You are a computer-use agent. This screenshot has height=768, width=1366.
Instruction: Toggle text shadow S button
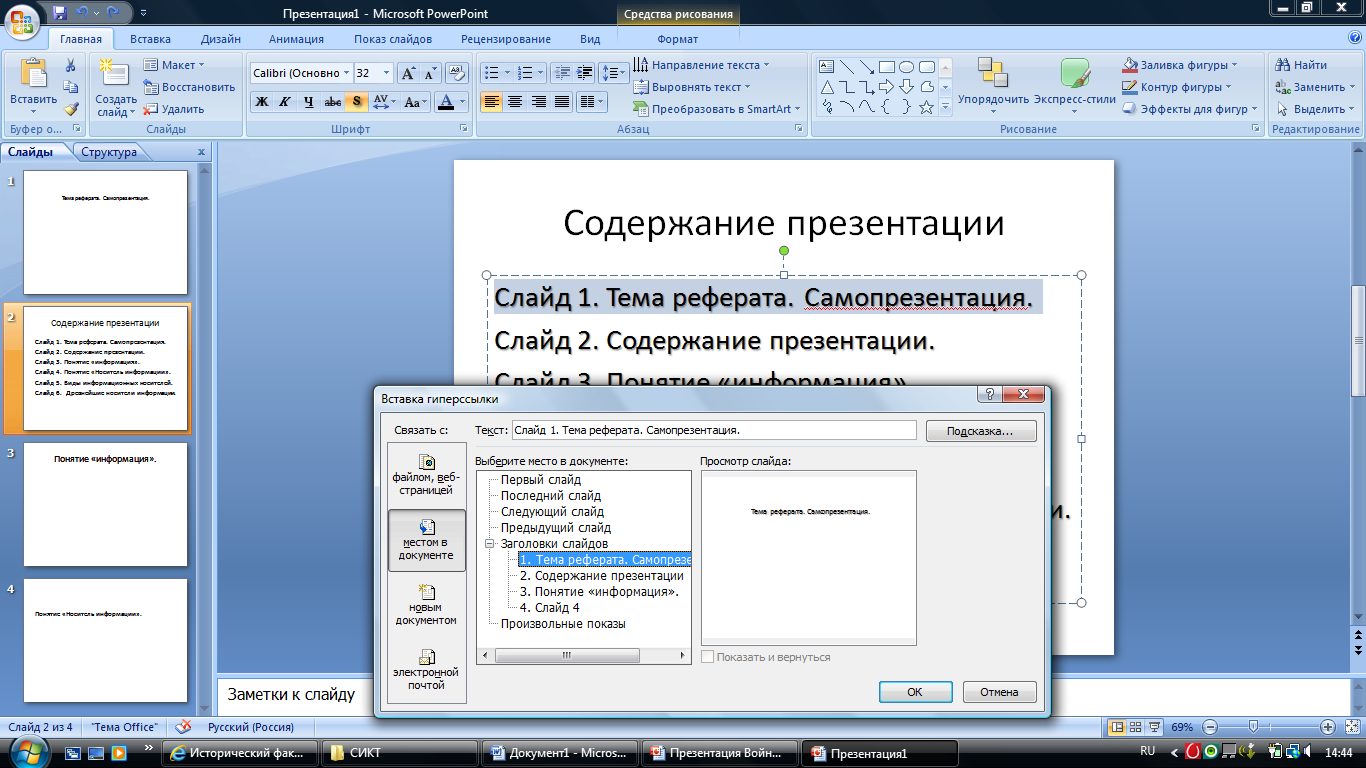coord(356,102)
